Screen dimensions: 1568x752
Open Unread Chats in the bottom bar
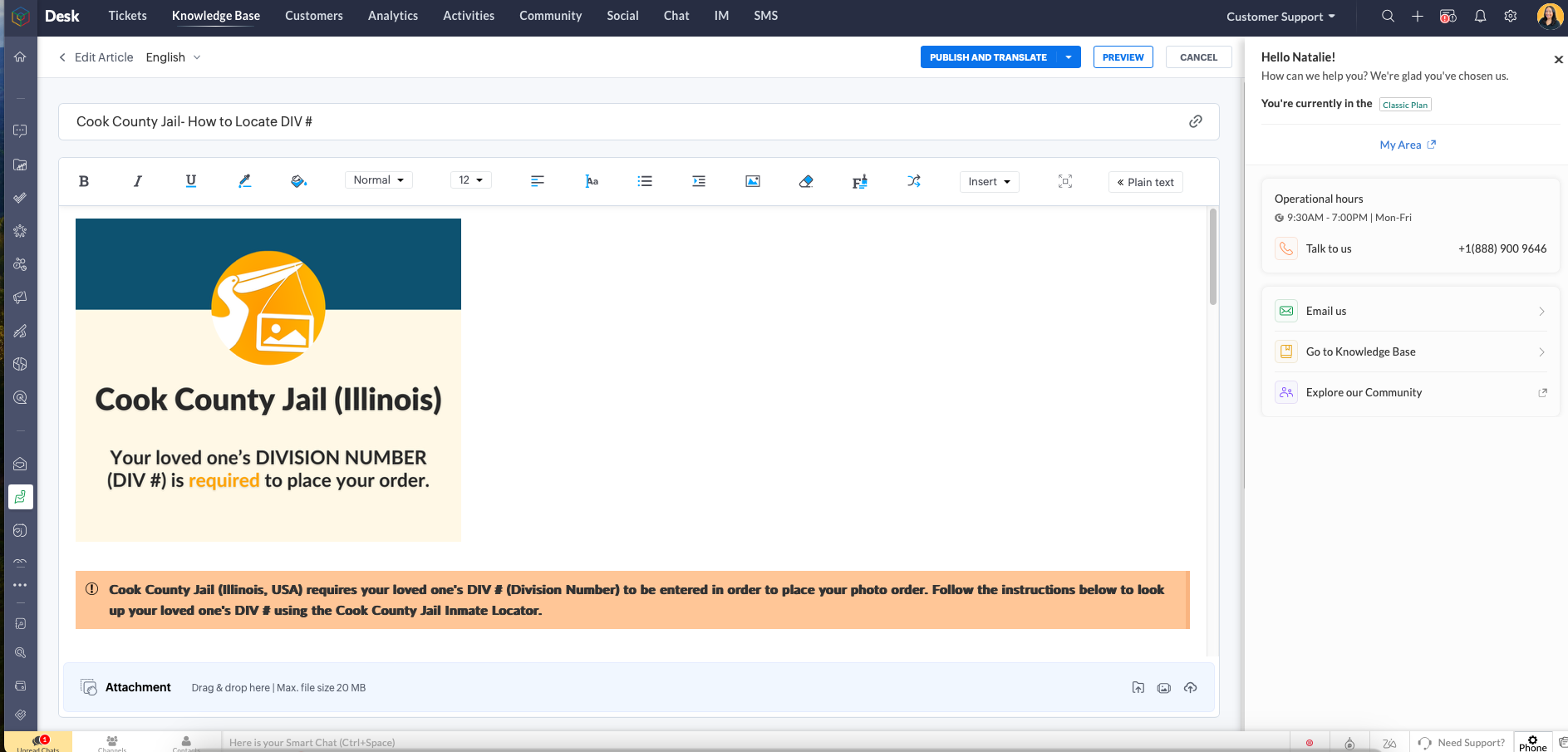click(x=38, y=743)
